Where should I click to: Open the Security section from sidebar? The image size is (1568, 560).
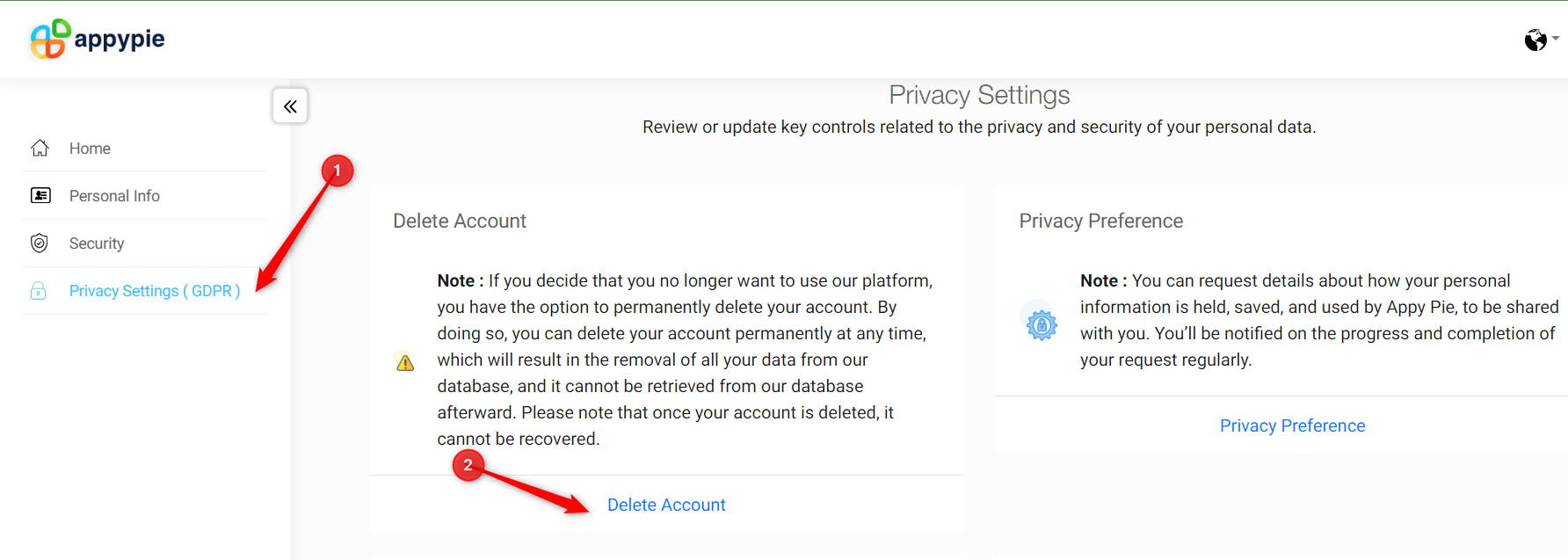click(x=97, y=243)
